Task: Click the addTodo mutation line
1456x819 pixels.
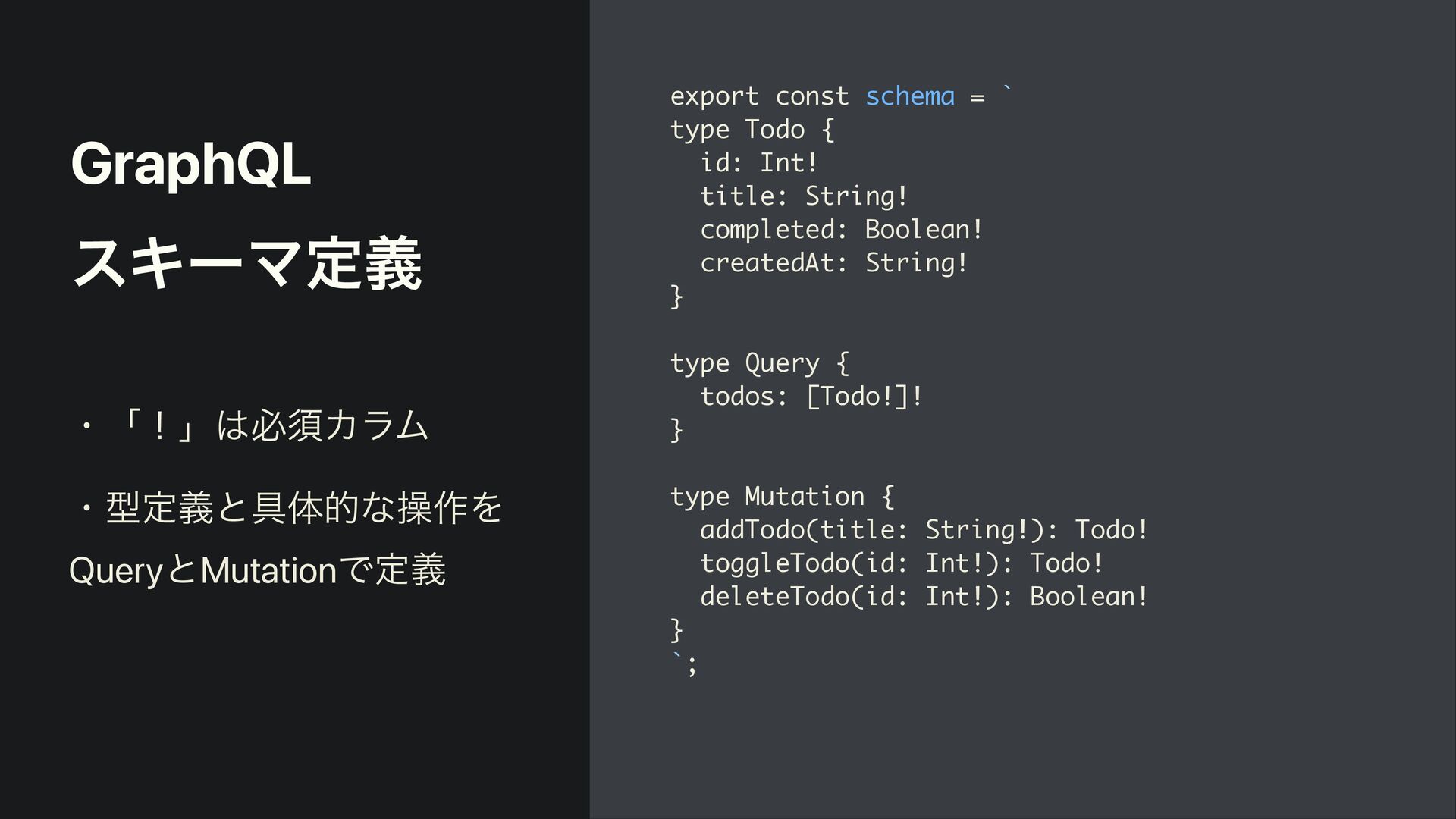Action: tap(923, 530)
